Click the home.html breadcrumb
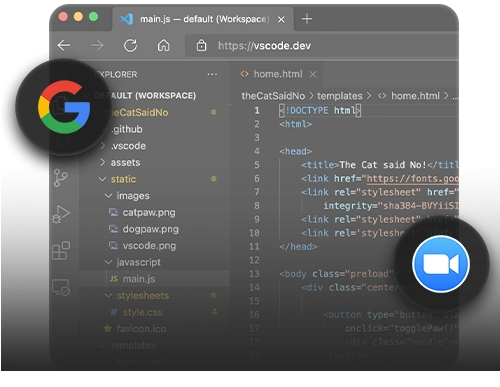Image resolution: width=500 pixels, height=387 pixels. pos(415,96)
